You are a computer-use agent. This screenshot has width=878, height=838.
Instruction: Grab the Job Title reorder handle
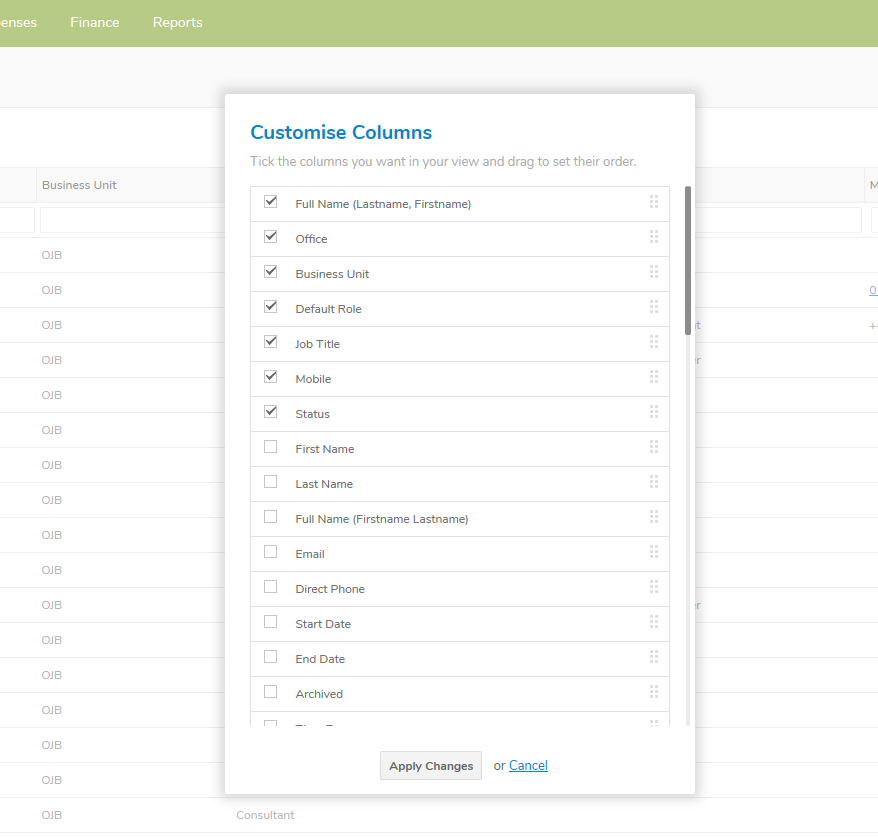[x=653, y=342]
